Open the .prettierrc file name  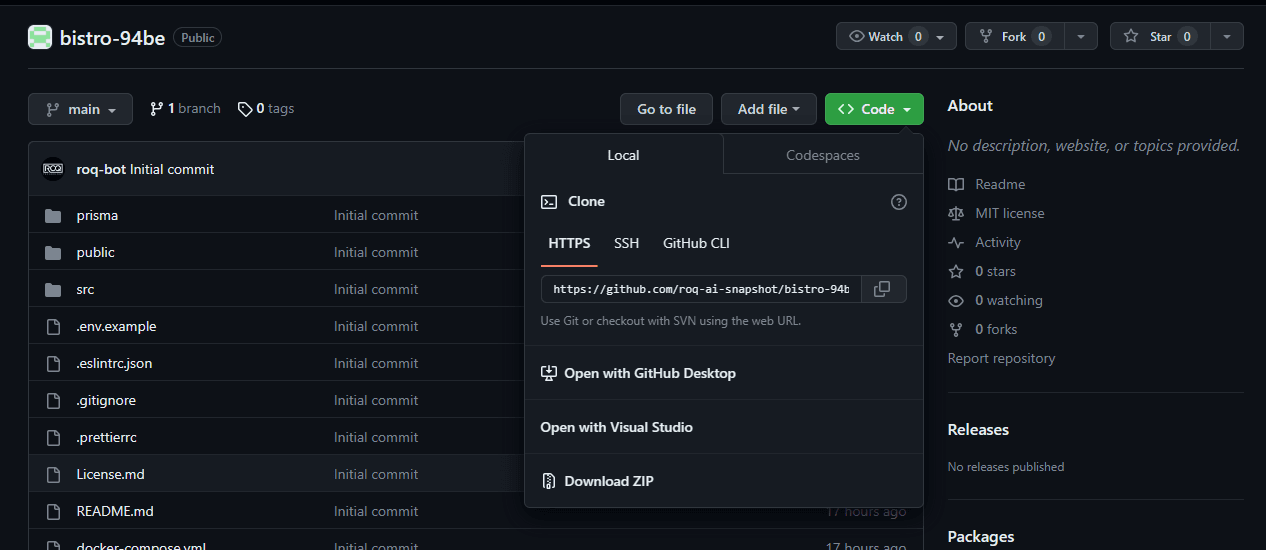(106, 437)
